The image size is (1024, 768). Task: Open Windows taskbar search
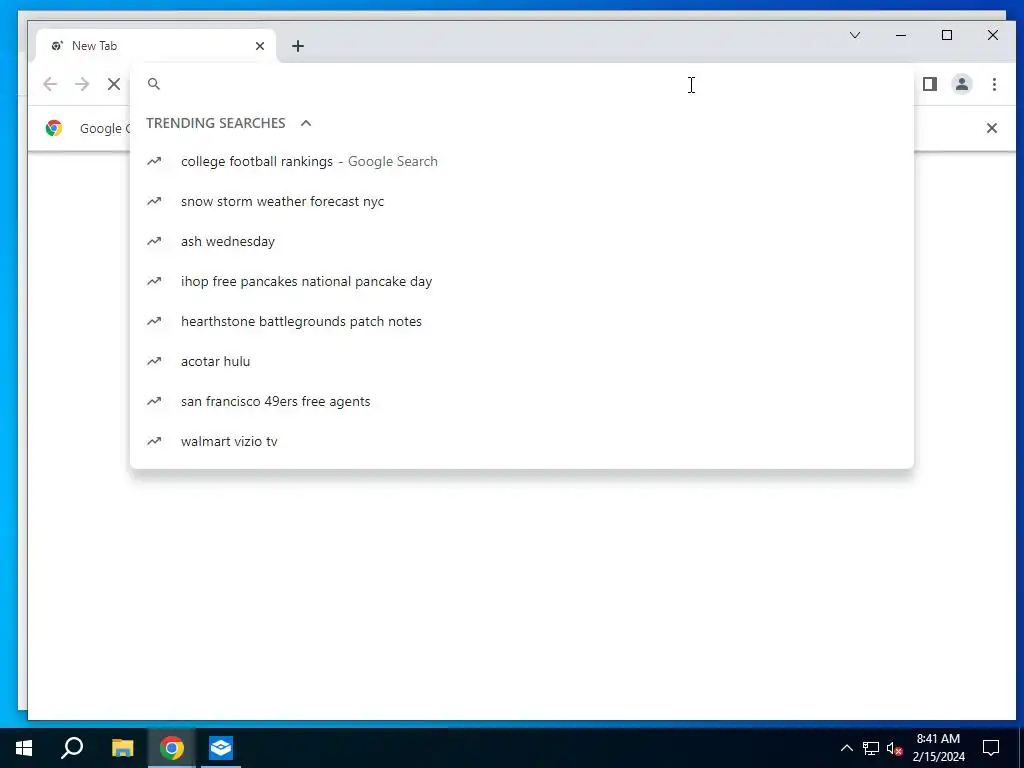point(72,748)
